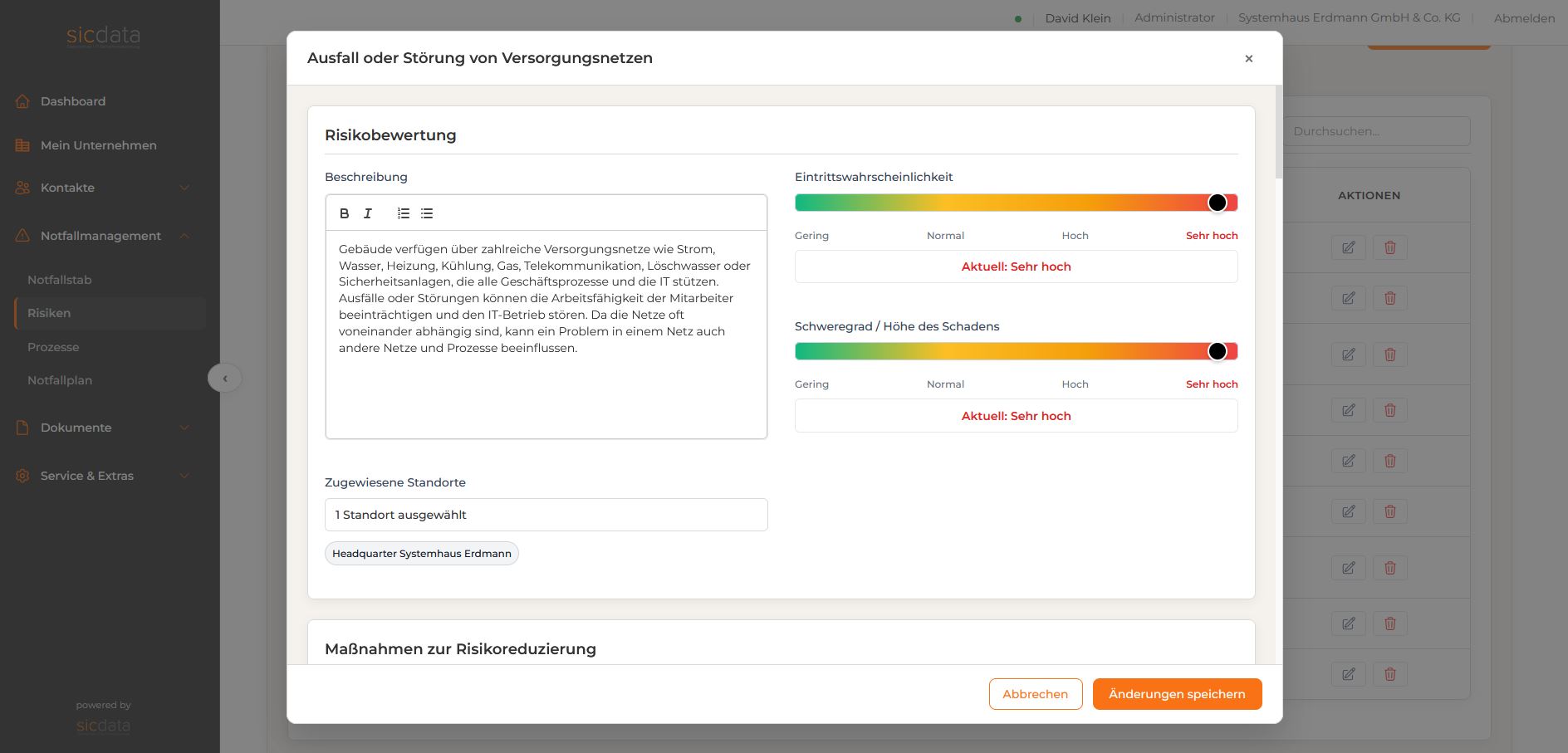Apply bold formatting in the description editor
This screenshot has width=1568, height=753.
pyautogui.click(x=345, y=213)
